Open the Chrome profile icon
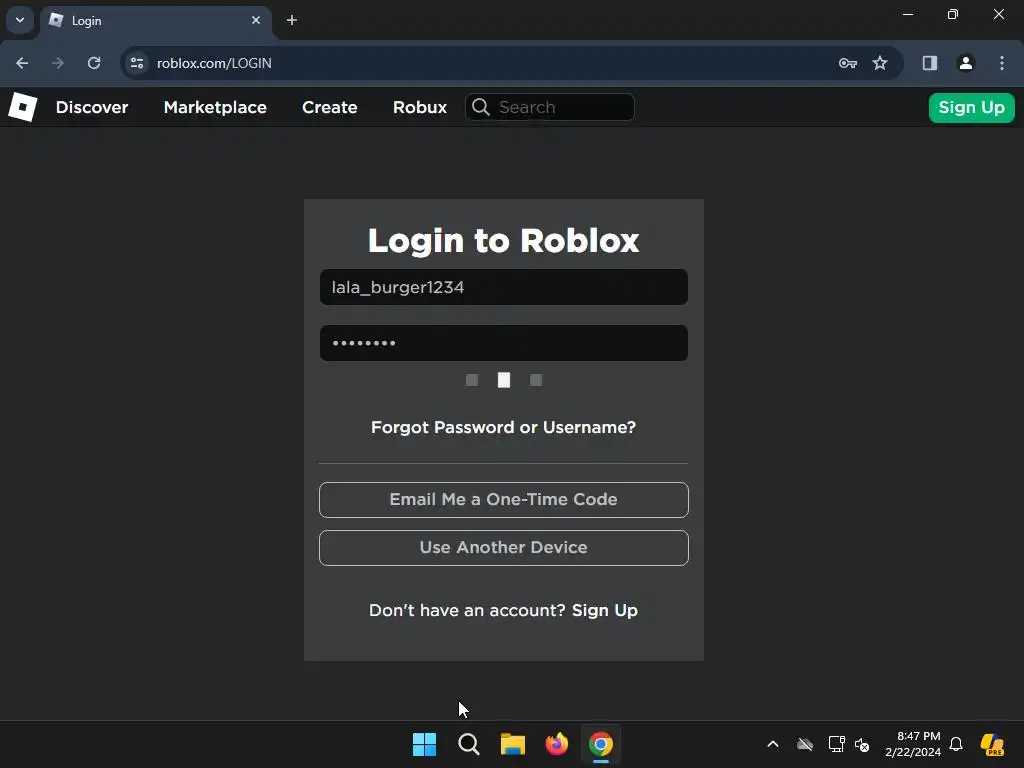This screenshot has width=1024, height=768. (966, 63)
